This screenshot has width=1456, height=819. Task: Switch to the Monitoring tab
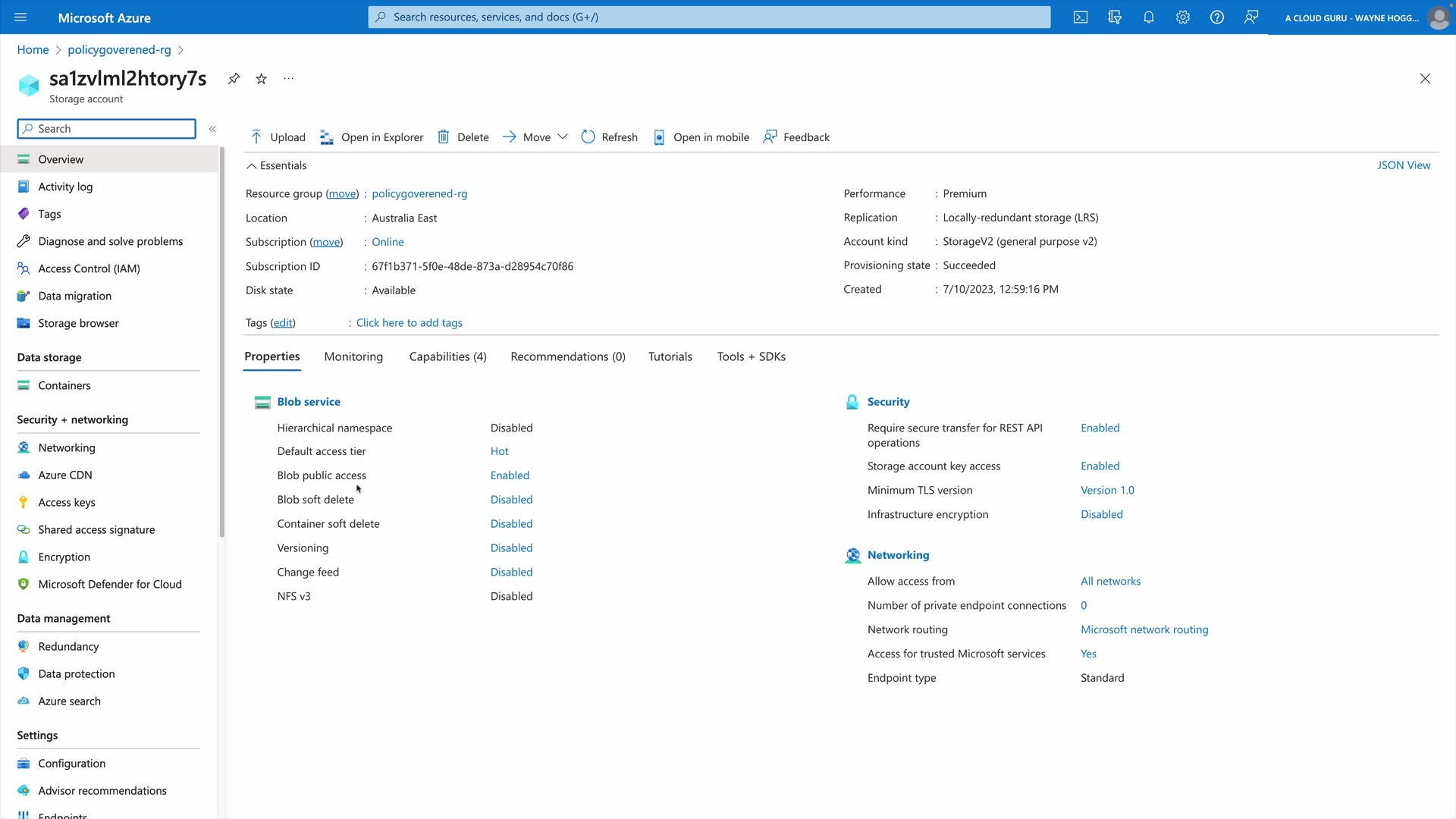[x=353, y=357]
